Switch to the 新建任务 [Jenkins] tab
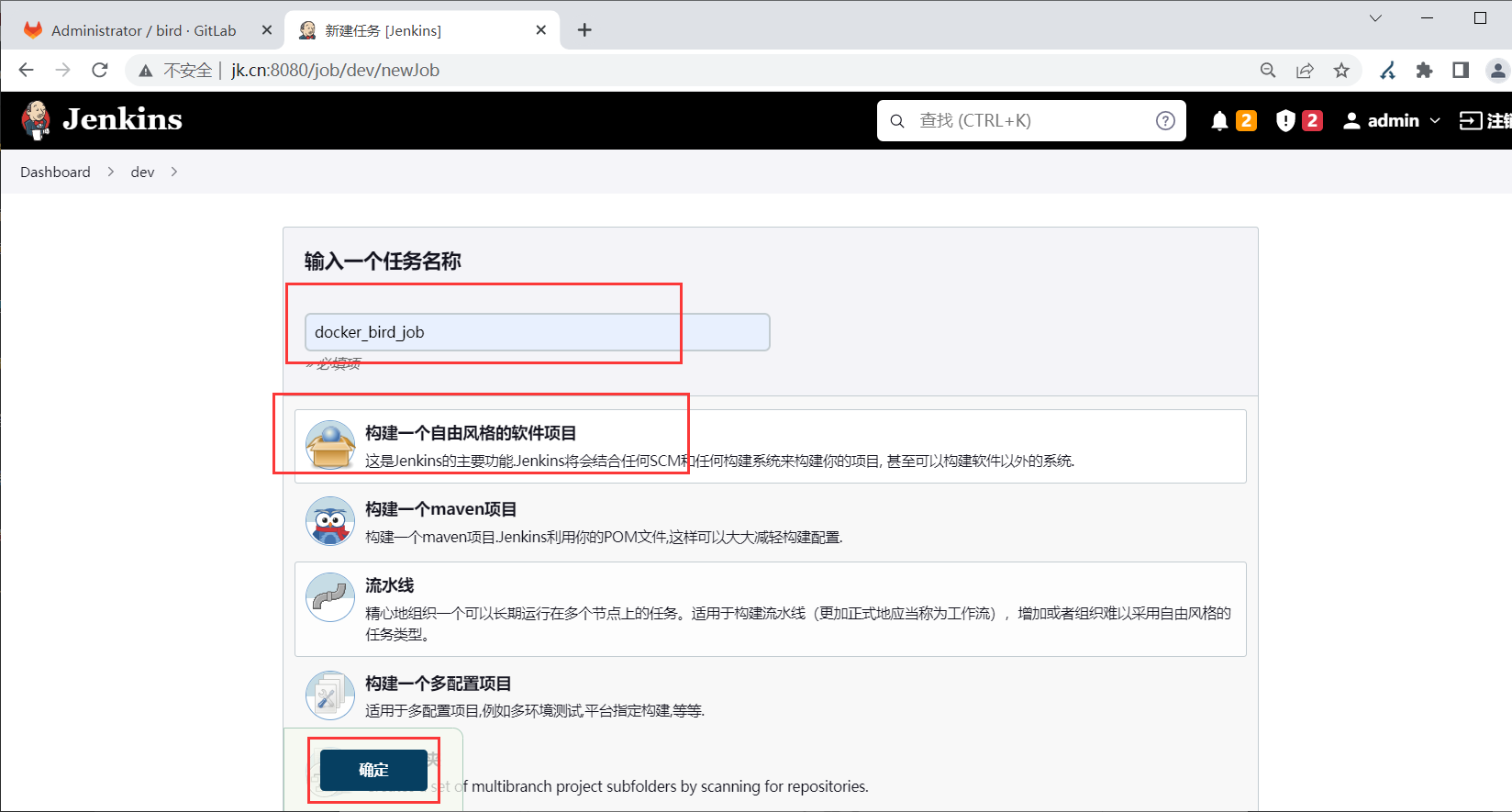 tap(423, 30)
